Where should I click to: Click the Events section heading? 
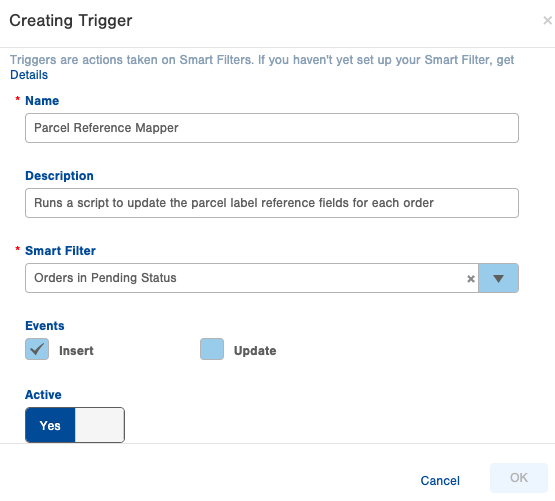click(45, 326)
